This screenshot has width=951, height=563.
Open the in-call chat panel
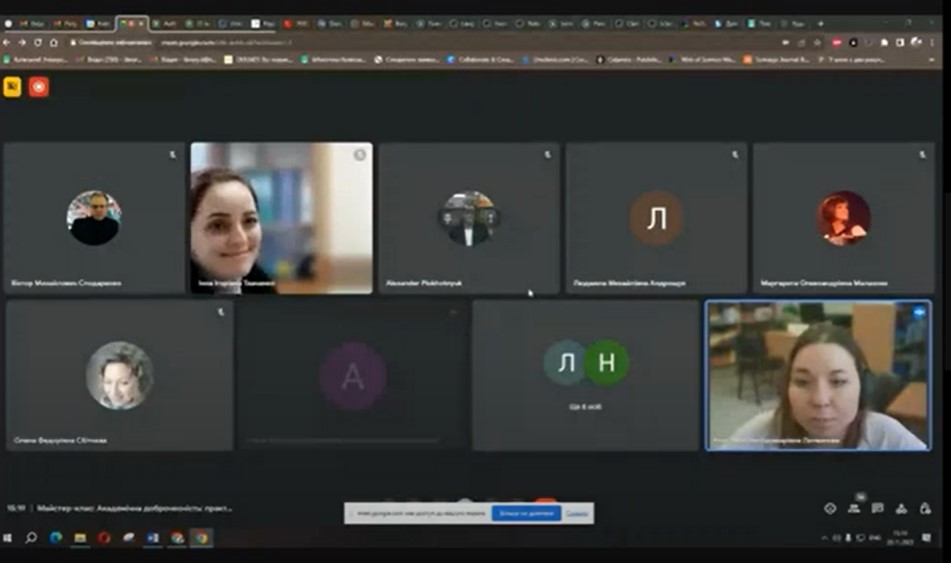coord(877,508)
